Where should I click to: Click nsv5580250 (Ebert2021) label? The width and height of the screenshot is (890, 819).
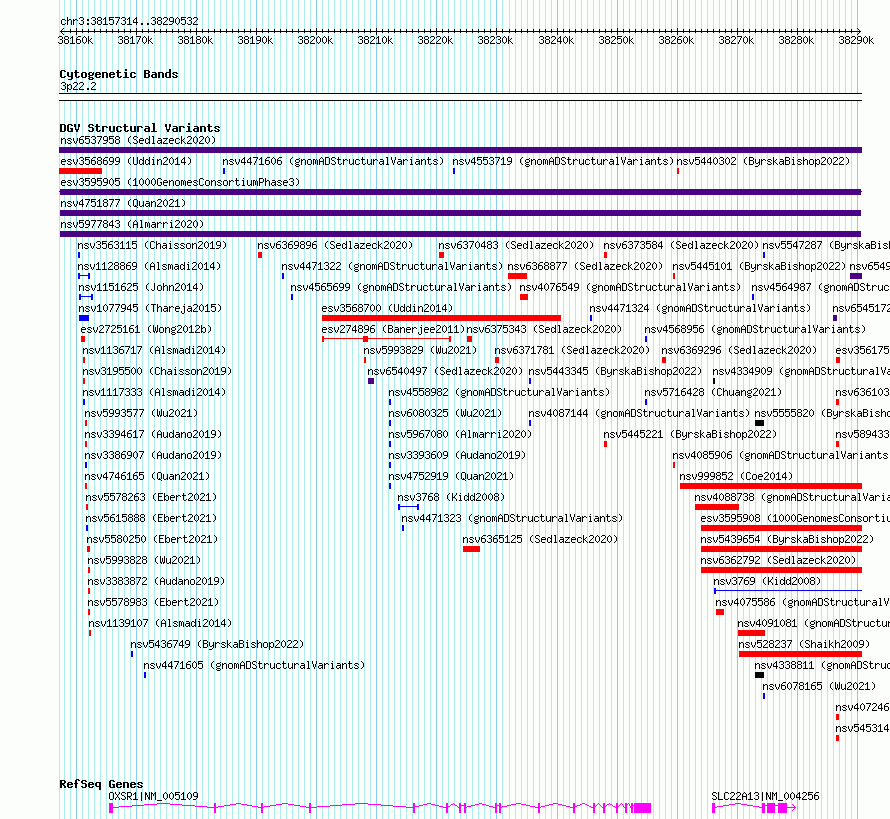point(152,539)
